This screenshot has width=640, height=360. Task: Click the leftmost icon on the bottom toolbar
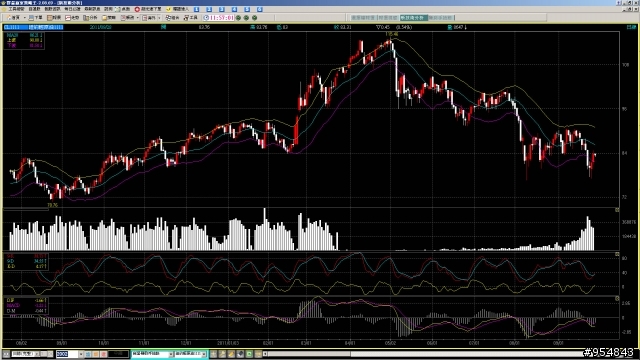6,354
